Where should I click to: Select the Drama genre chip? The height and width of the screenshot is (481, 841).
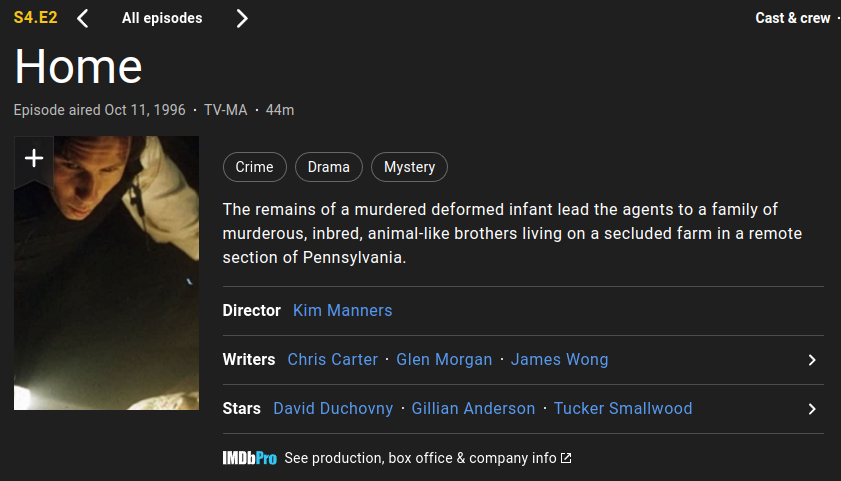click(x=328, y=167)
